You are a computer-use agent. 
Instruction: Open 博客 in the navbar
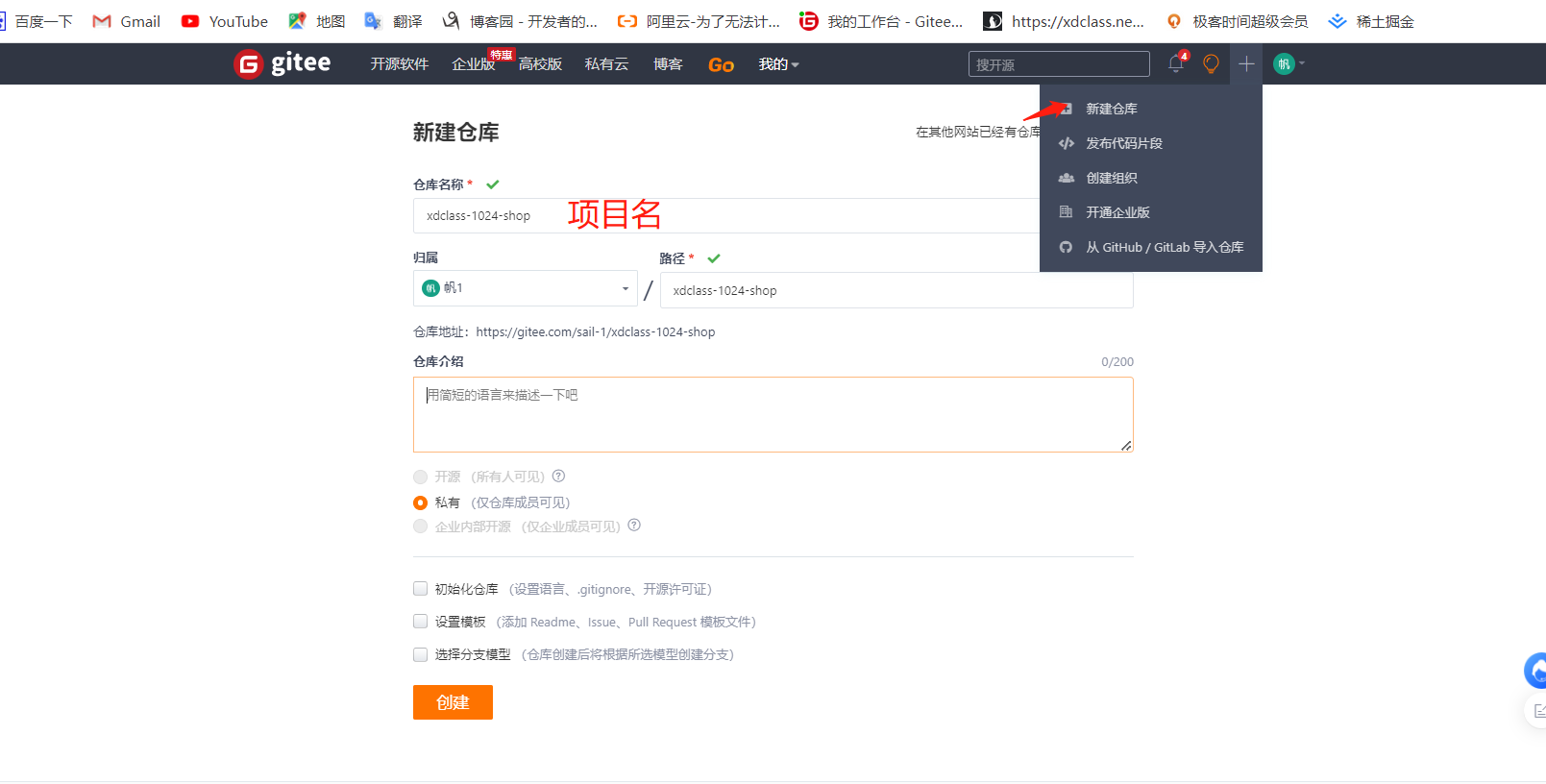tap(668, 64)
